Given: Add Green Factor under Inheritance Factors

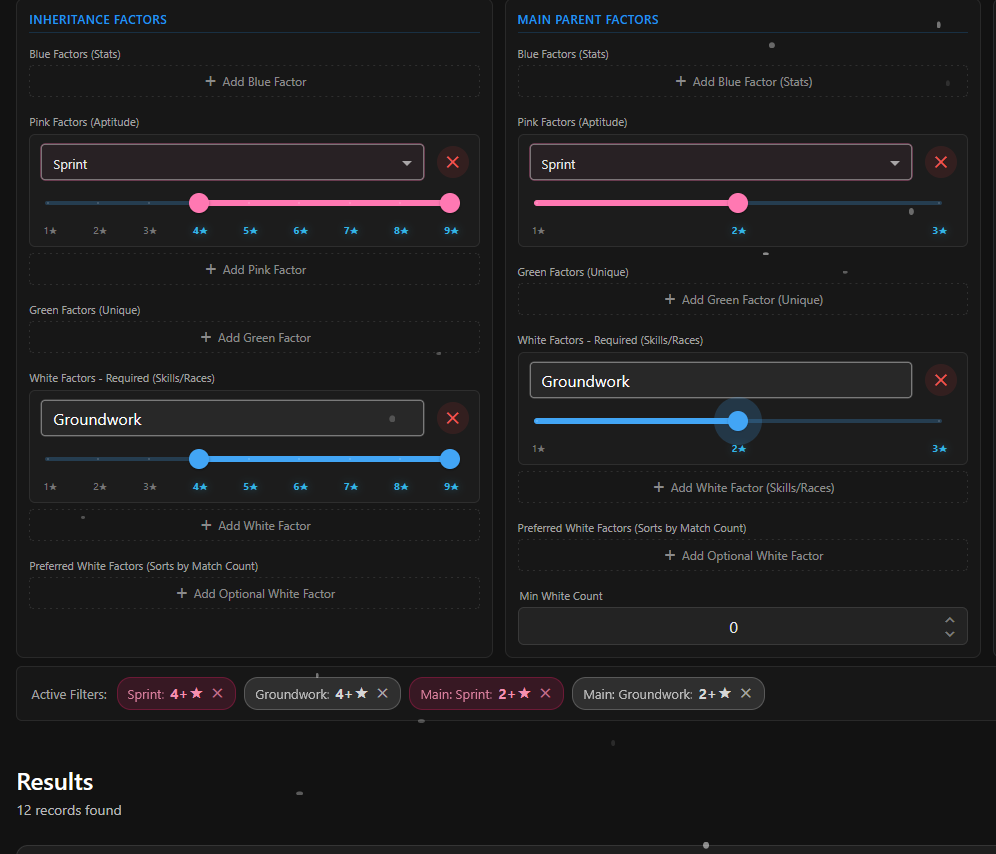Looking at the screenshot, I should click(x=254, y=337).
